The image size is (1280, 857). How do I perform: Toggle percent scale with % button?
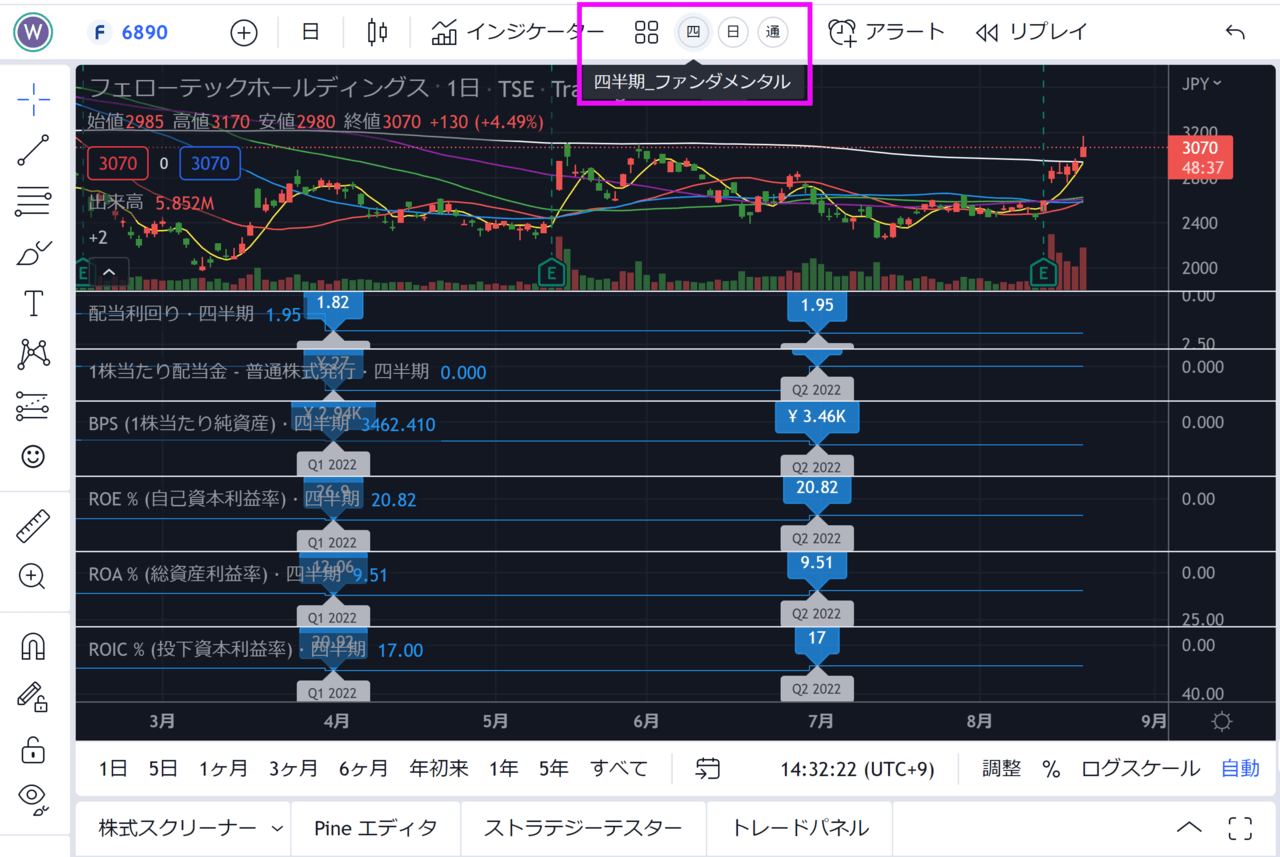point(1051,769)
